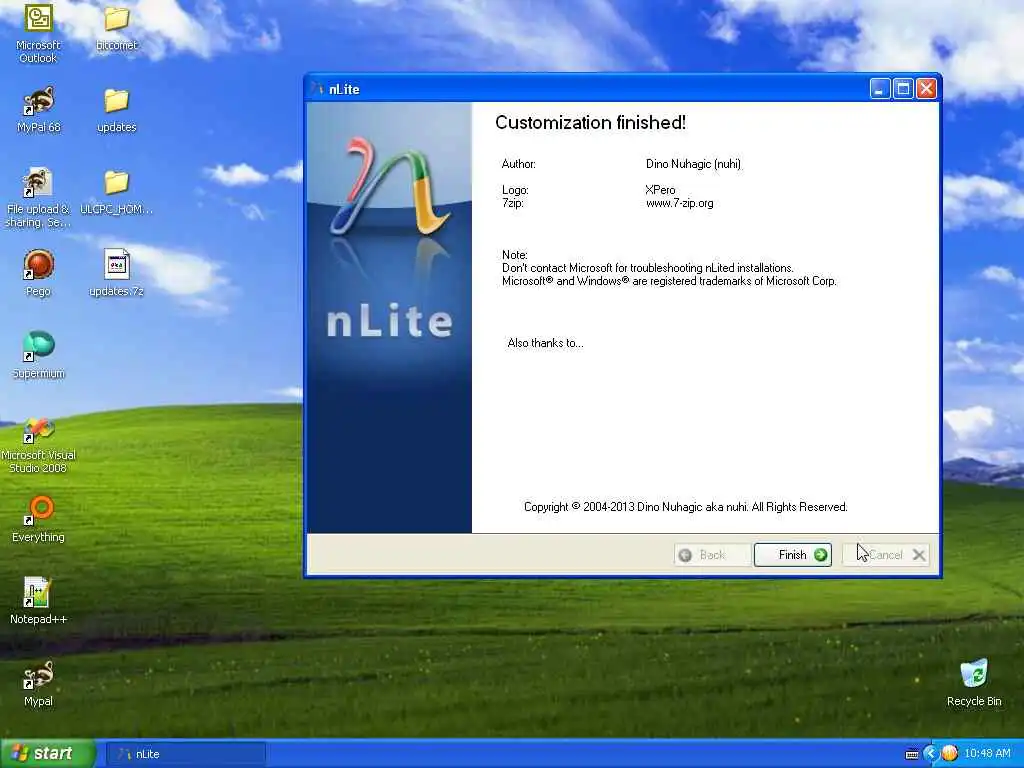This screenshot has height=768, width=1024.
Task: Click 'Dino Nuhagic (nuhi)' author text
Action: pos(694,164)
